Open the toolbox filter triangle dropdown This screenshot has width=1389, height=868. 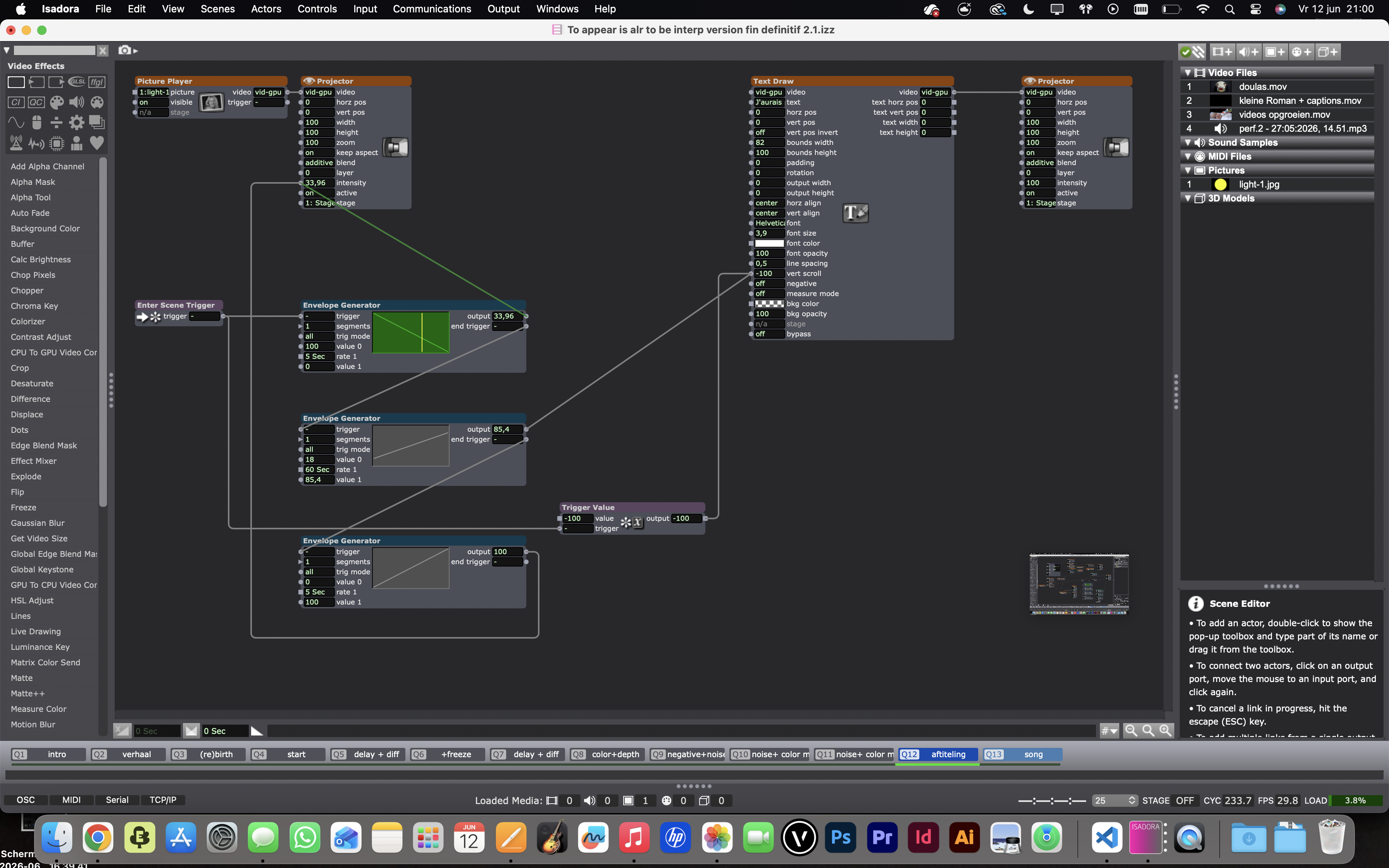(6, 50)
